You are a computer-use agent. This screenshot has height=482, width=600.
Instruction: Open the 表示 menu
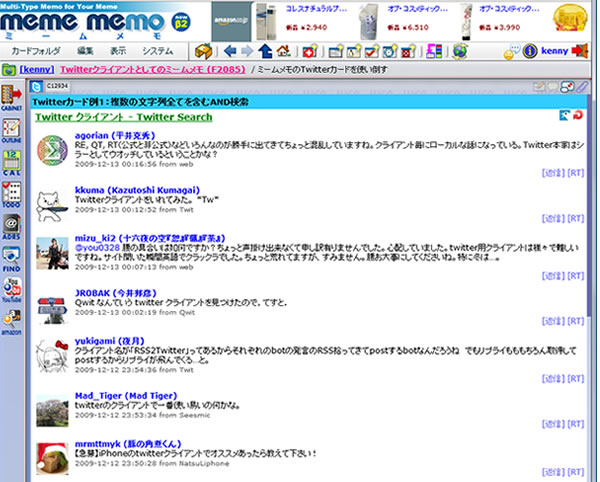118,51
